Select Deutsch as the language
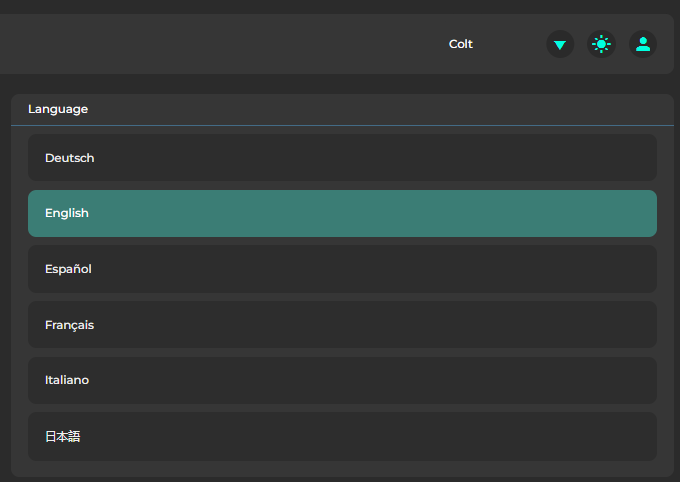Viewport: 680px width, 482px height. [x=342, y=158]
